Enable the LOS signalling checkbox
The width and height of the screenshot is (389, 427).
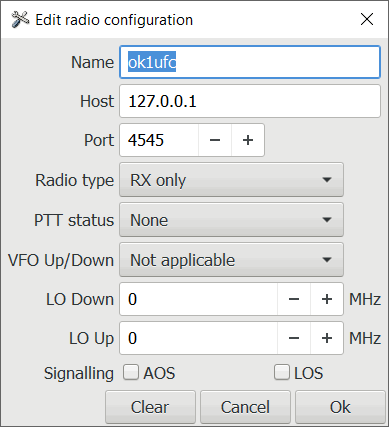coord(282,372)
